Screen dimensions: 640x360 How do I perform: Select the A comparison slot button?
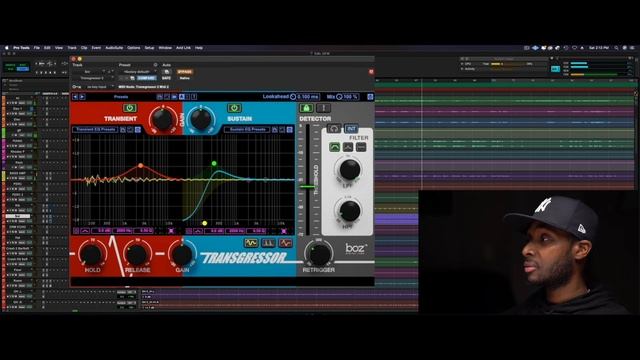pos(182,97)
